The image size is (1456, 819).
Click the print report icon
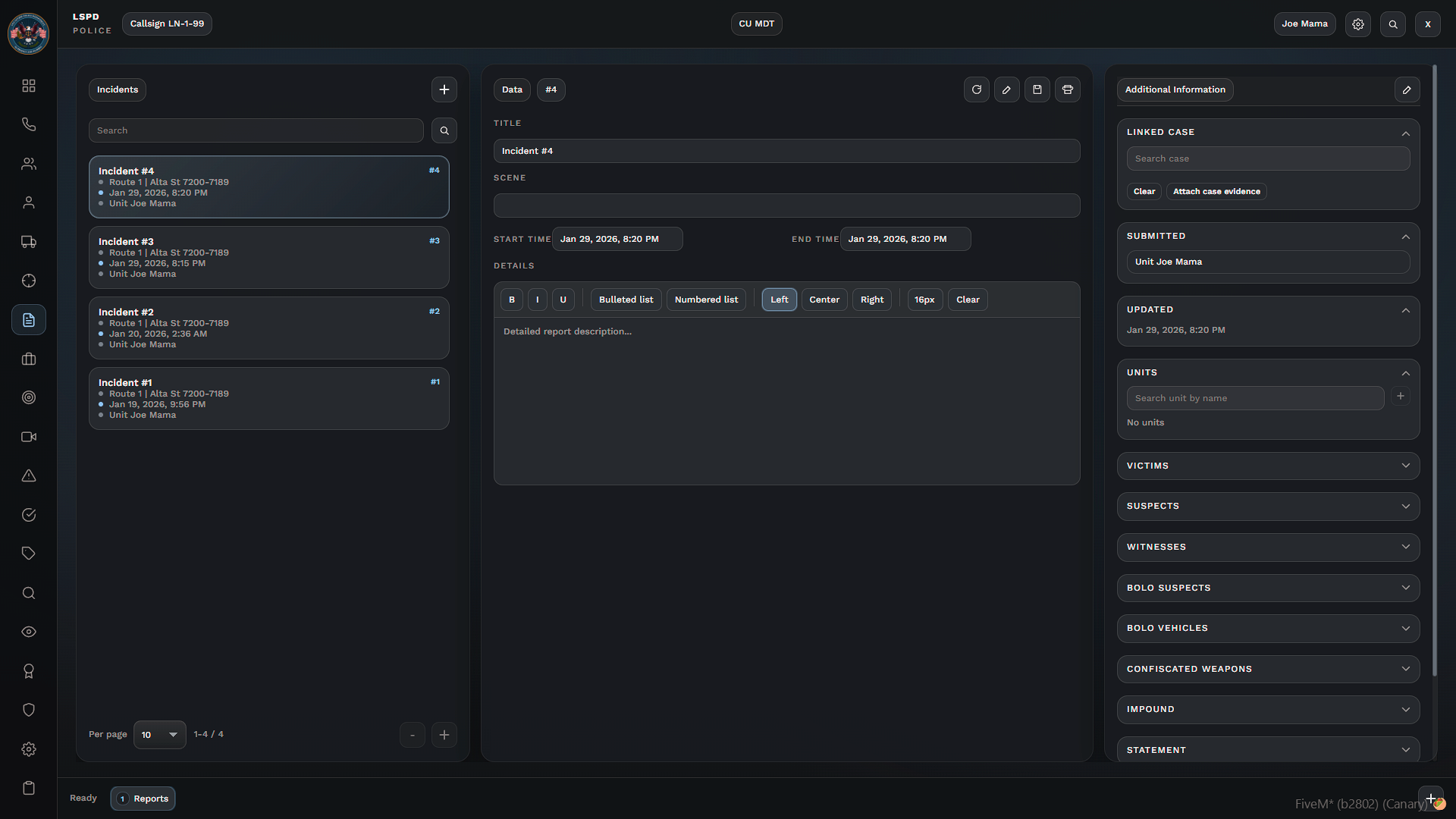1067,89
